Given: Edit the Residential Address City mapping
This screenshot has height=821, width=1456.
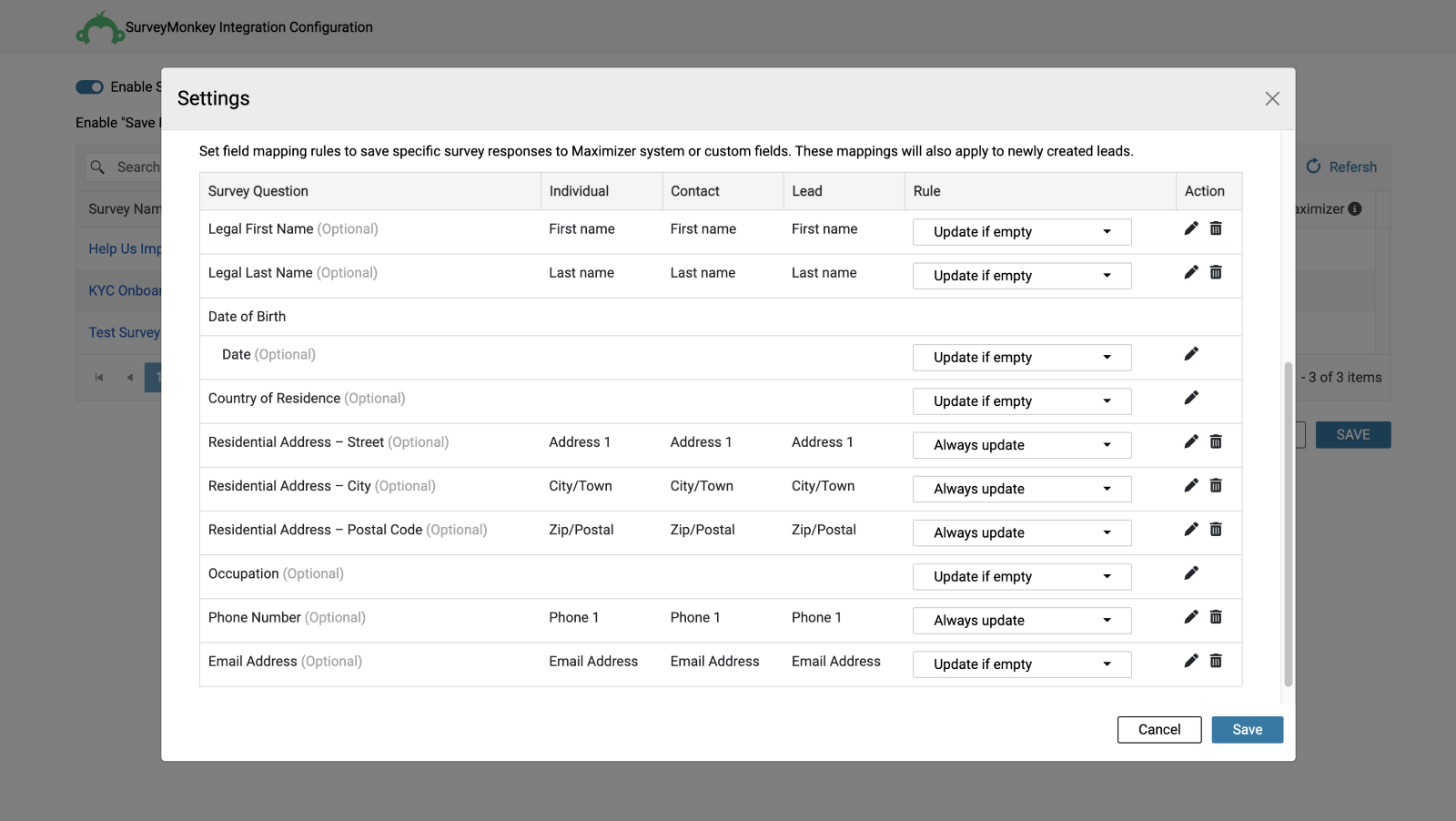Looking at the screenshot, I should (1190, 485).
